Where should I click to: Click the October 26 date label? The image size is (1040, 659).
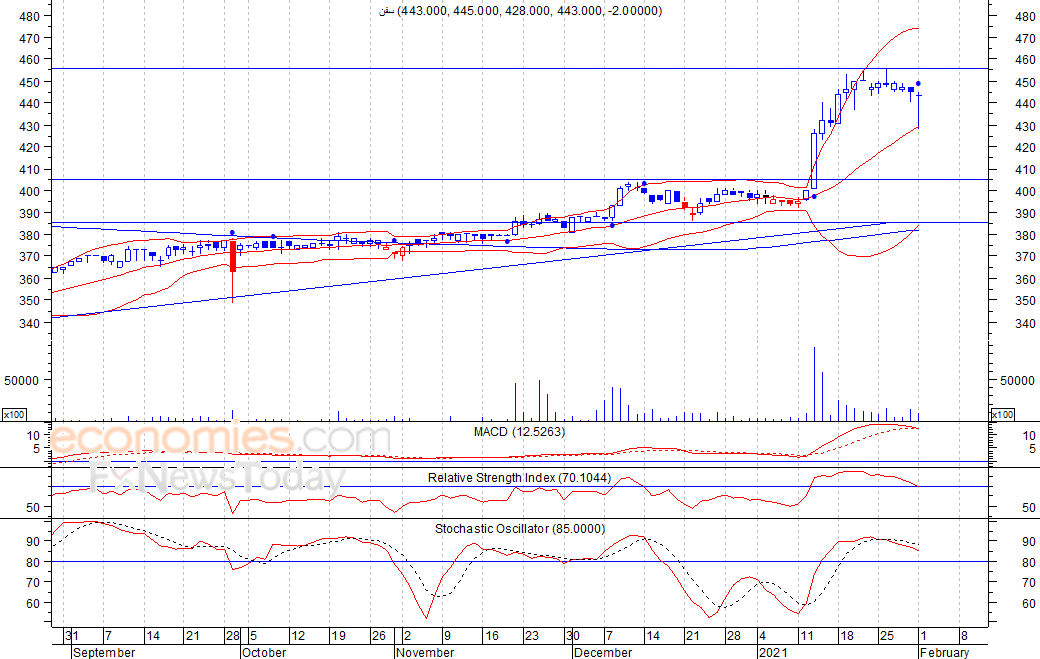(379, 636)
